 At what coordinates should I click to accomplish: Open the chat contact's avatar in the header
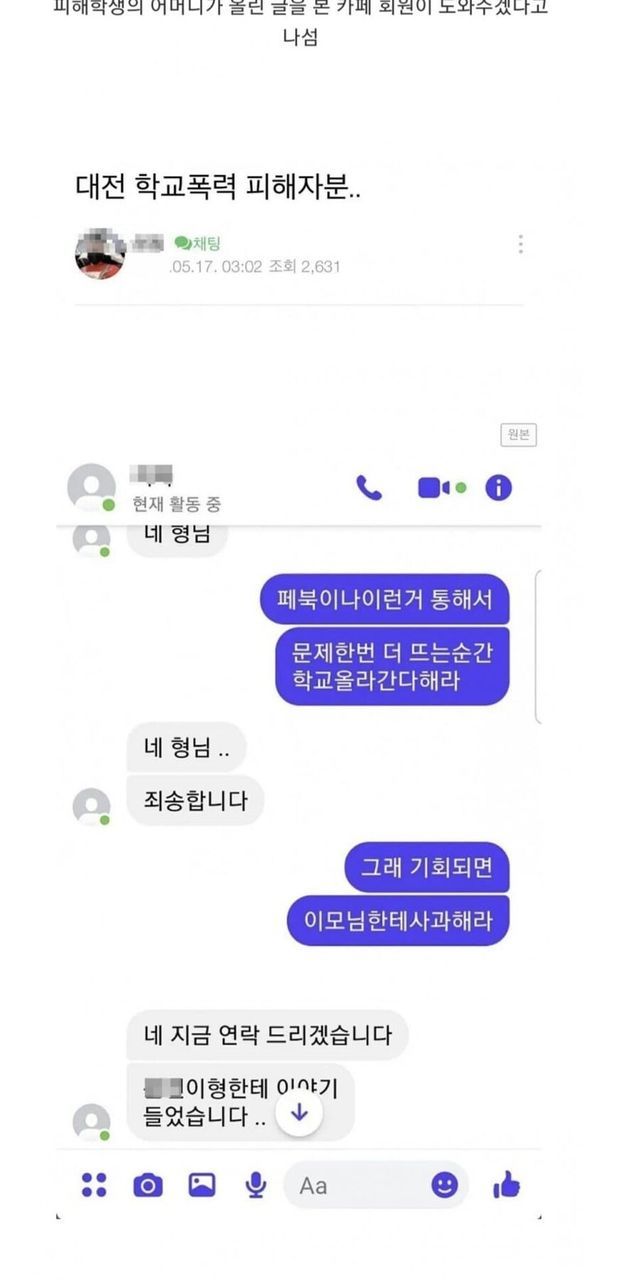(x=91, y=488)
